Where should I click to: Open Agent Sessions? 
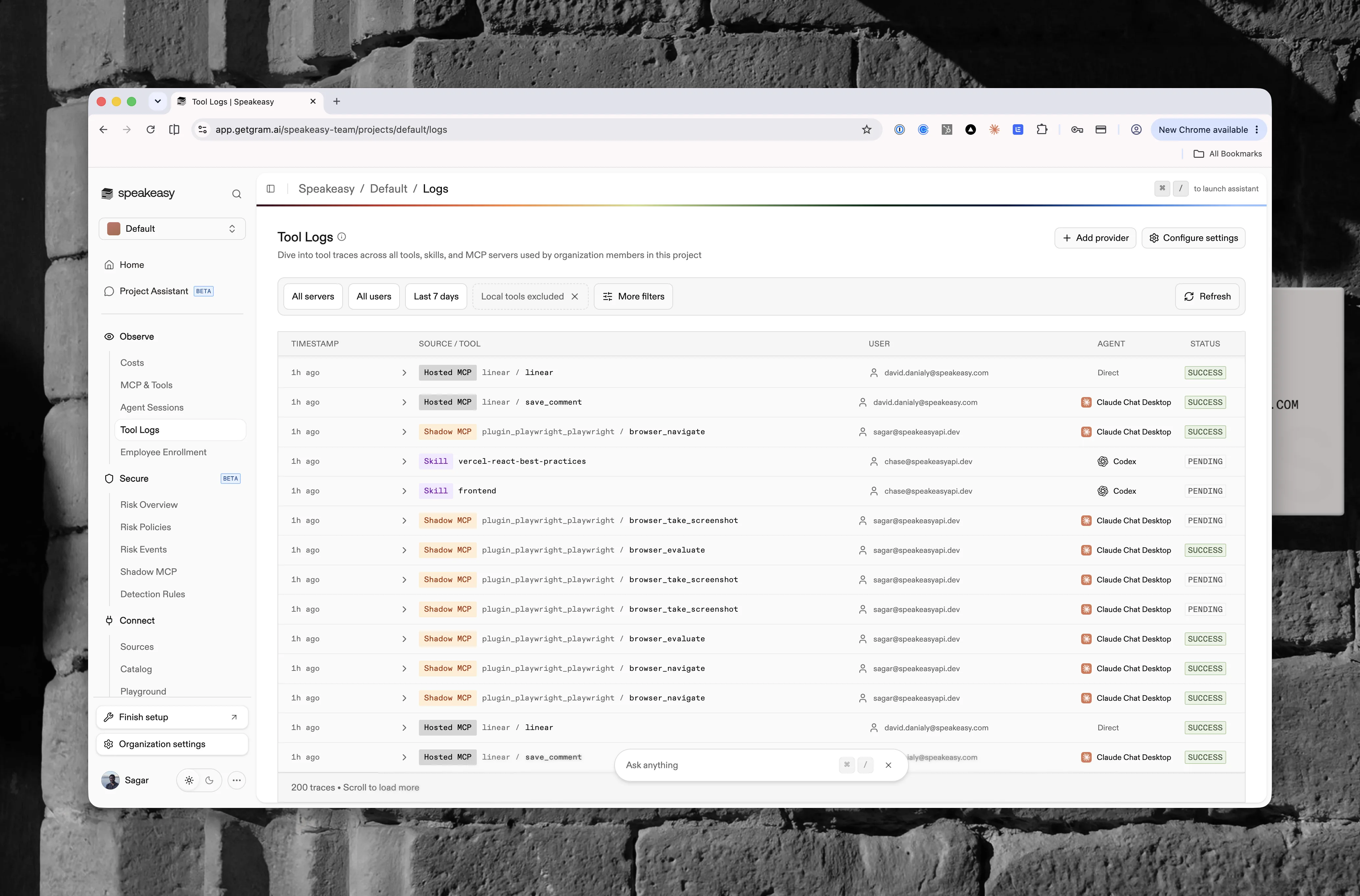[152, 408]
